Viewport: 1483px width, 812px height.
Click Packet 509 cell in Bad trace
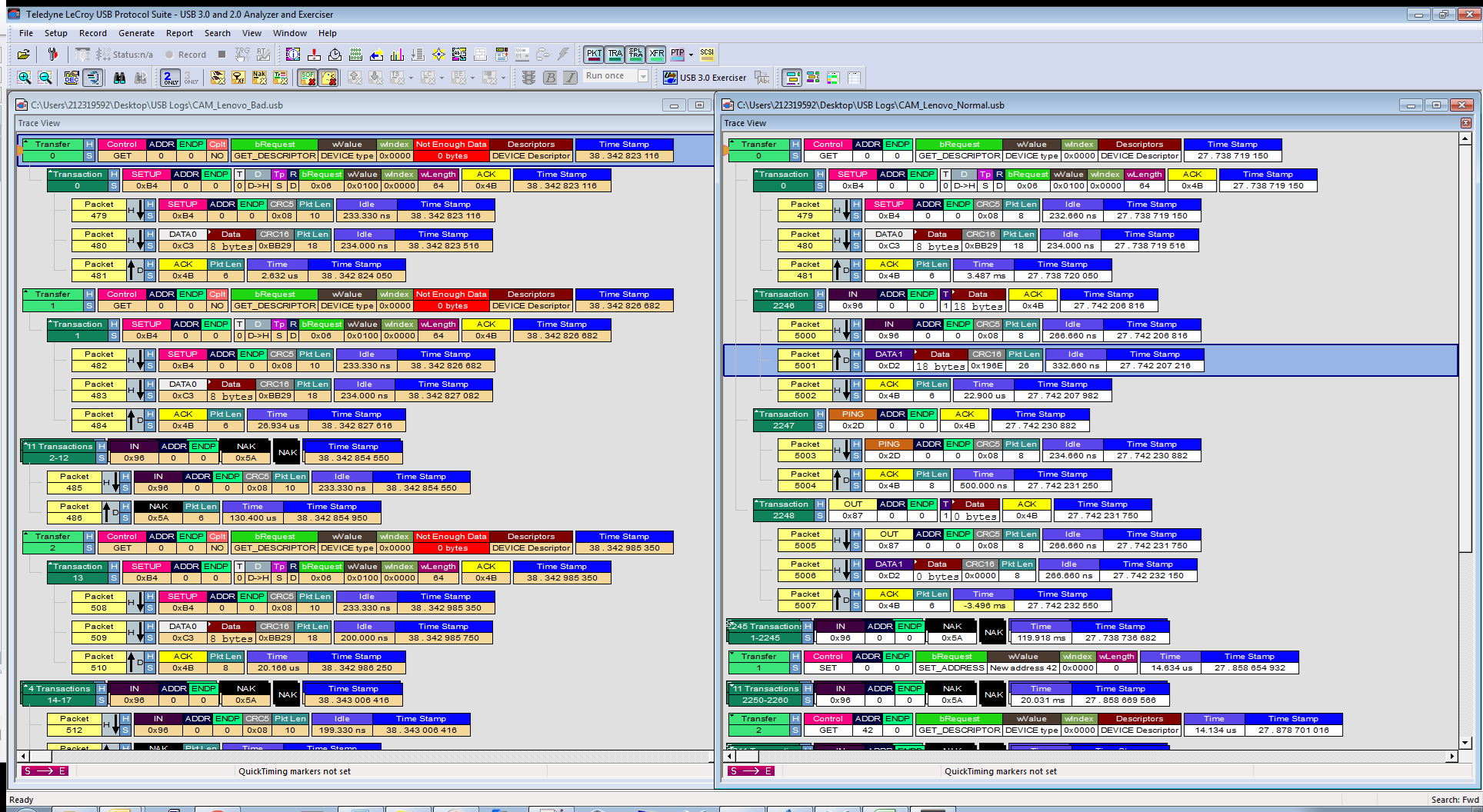[x=98, y=632]
